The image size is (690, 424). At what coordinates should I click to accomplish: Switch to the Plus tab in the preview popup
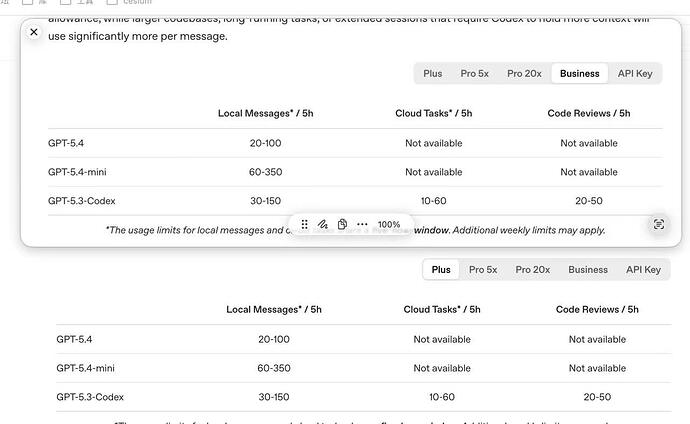(433, 73)
